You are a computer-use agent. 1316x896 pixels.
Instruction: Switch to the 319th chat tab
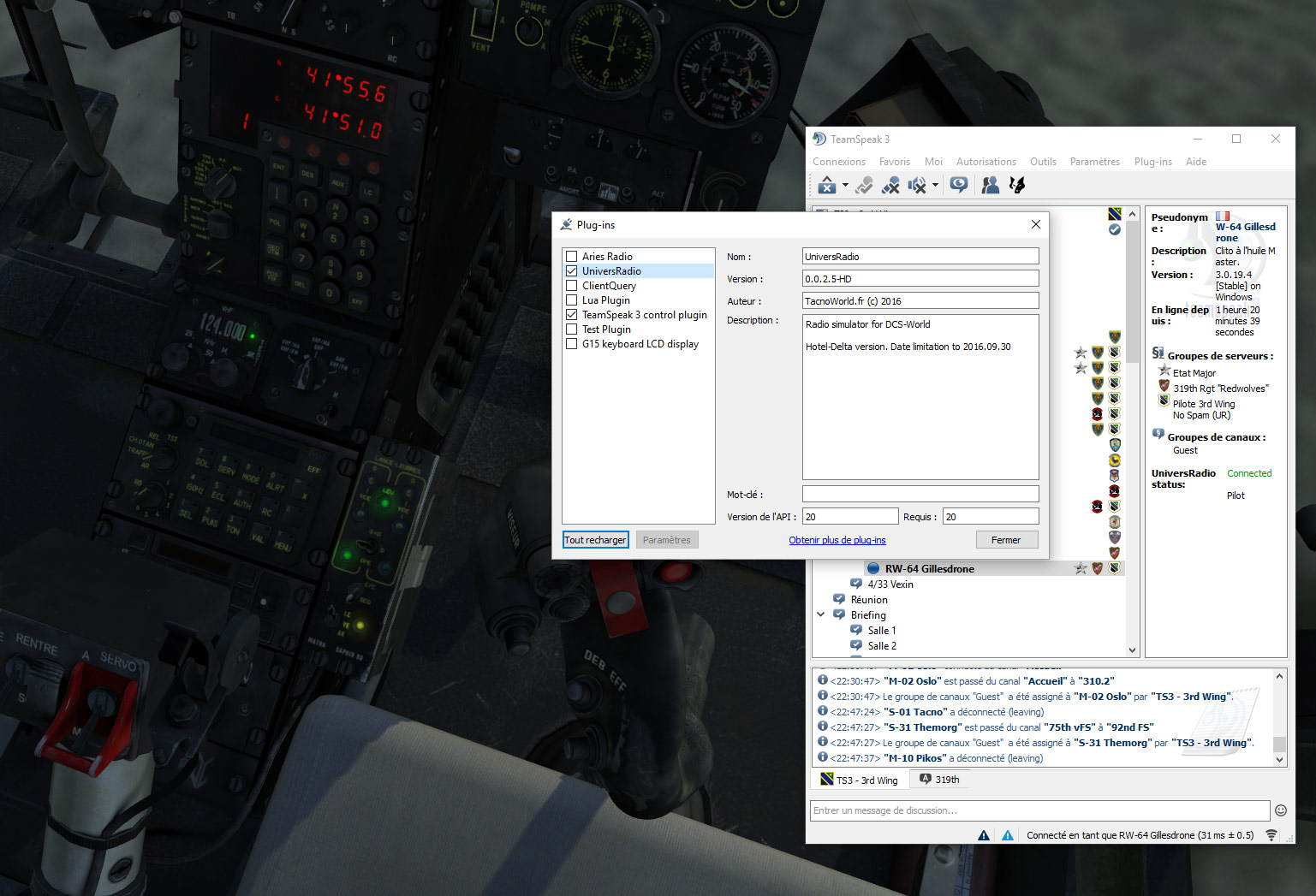(939, 780)
